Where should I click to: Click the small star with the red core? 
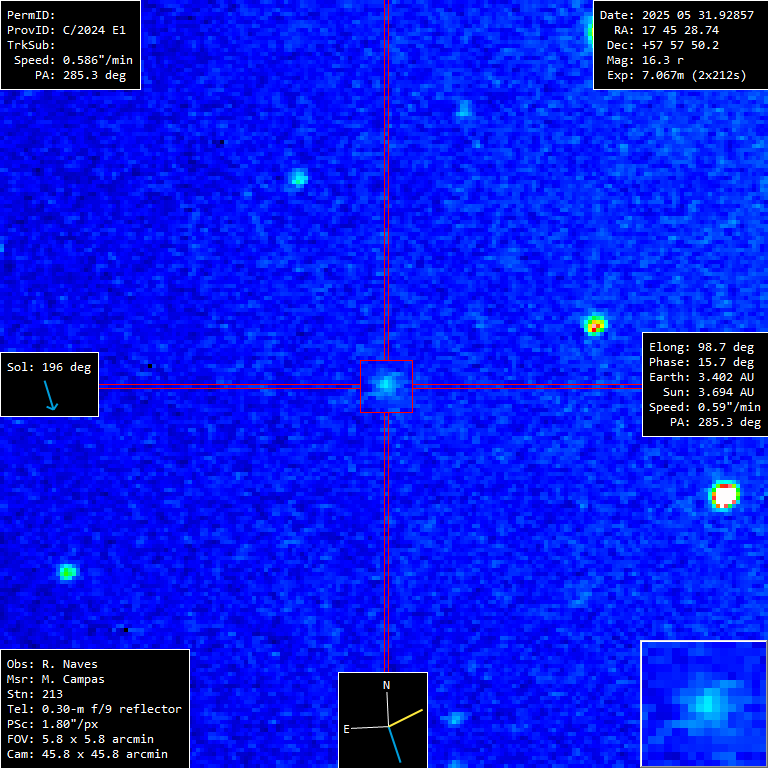594,324
